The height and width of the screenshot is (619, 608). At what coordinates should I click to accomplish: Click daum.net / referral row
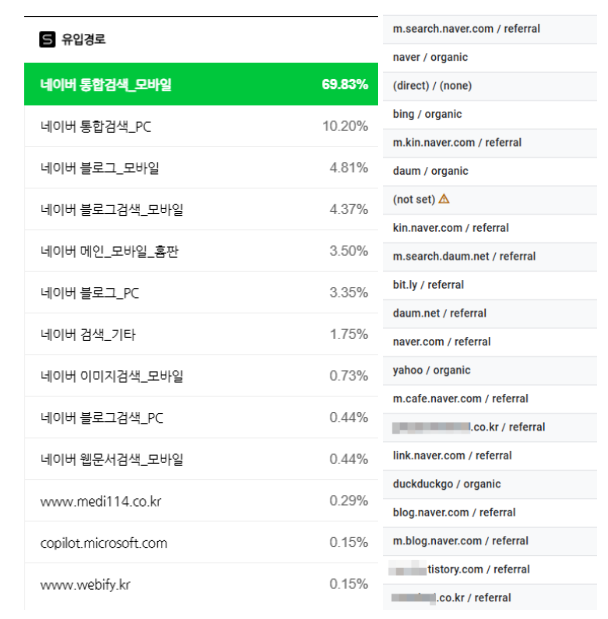pos(490,313)
